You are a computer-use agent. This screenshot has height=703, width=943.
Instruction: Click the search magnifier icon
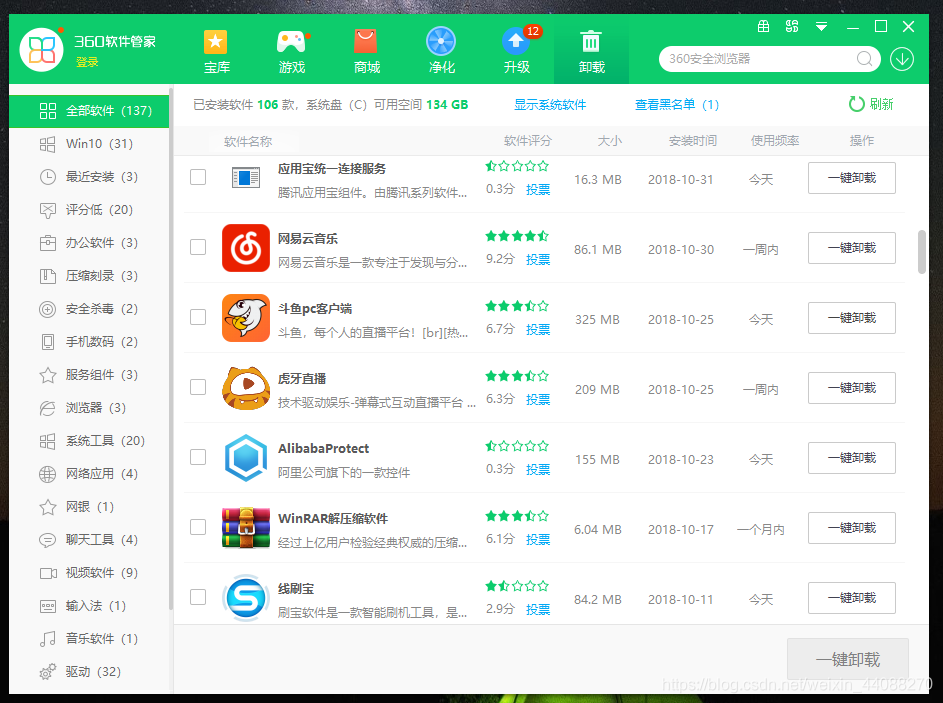click(x=865, y=59)
